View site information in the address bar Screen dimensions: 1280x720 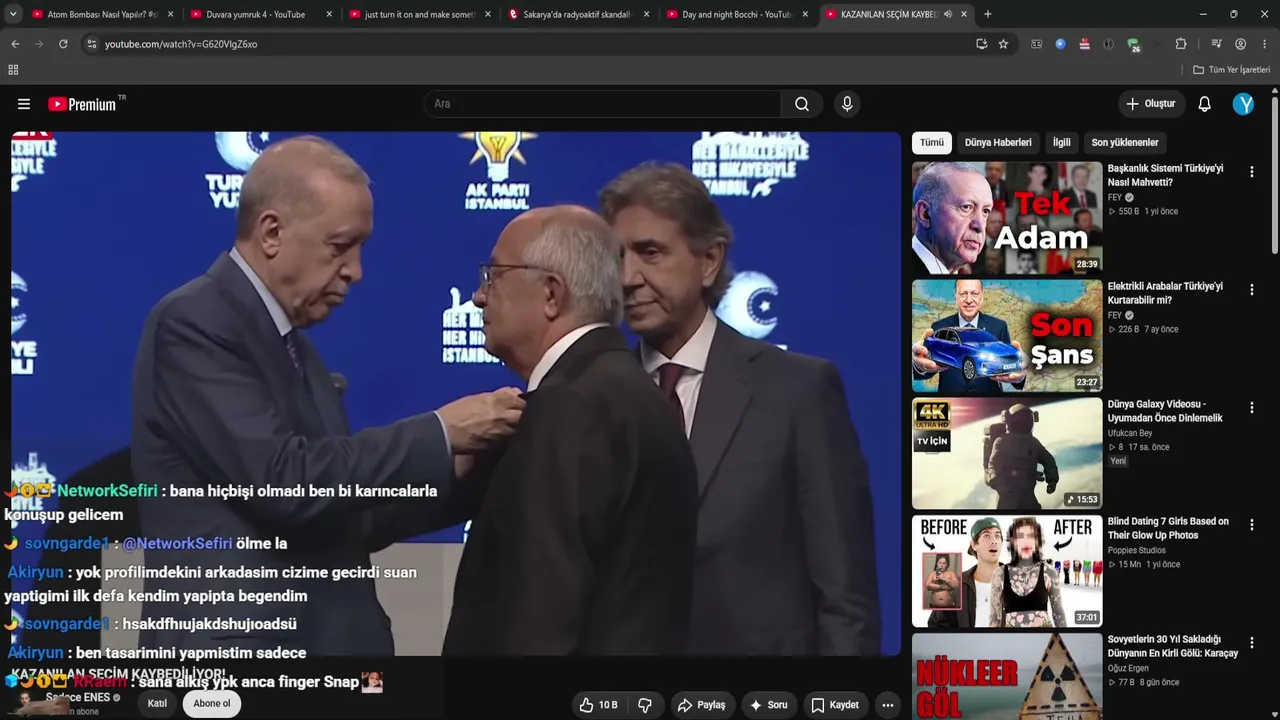point(91,44)
